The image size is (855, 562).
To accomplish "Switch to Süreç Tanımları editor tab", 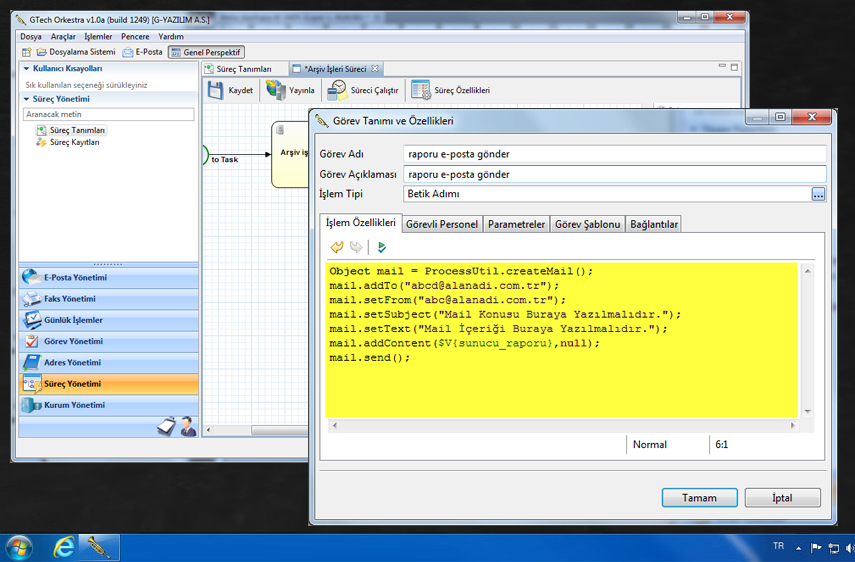I will click(238, 69).
